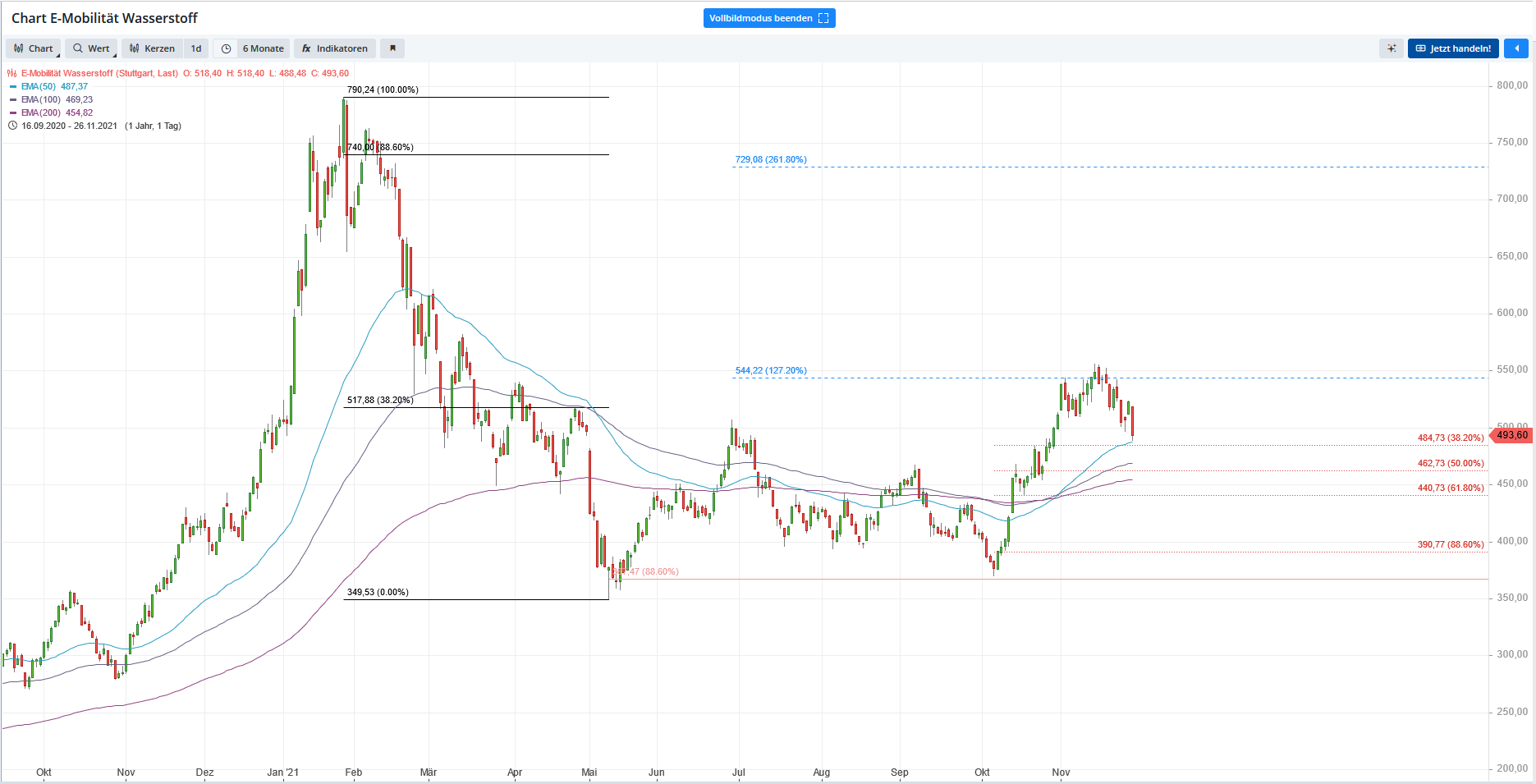Select the 1d interval tab

(195, 48)
